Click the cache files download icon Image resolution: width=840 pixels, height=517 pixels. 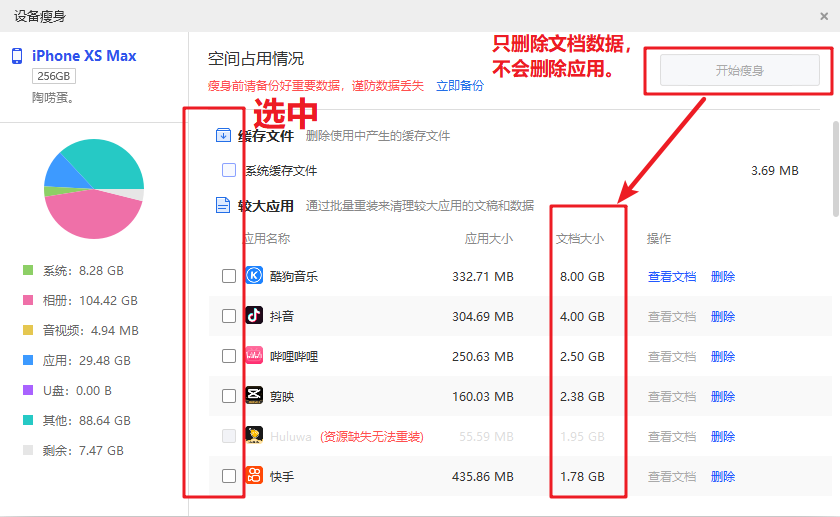pos(223,135)
